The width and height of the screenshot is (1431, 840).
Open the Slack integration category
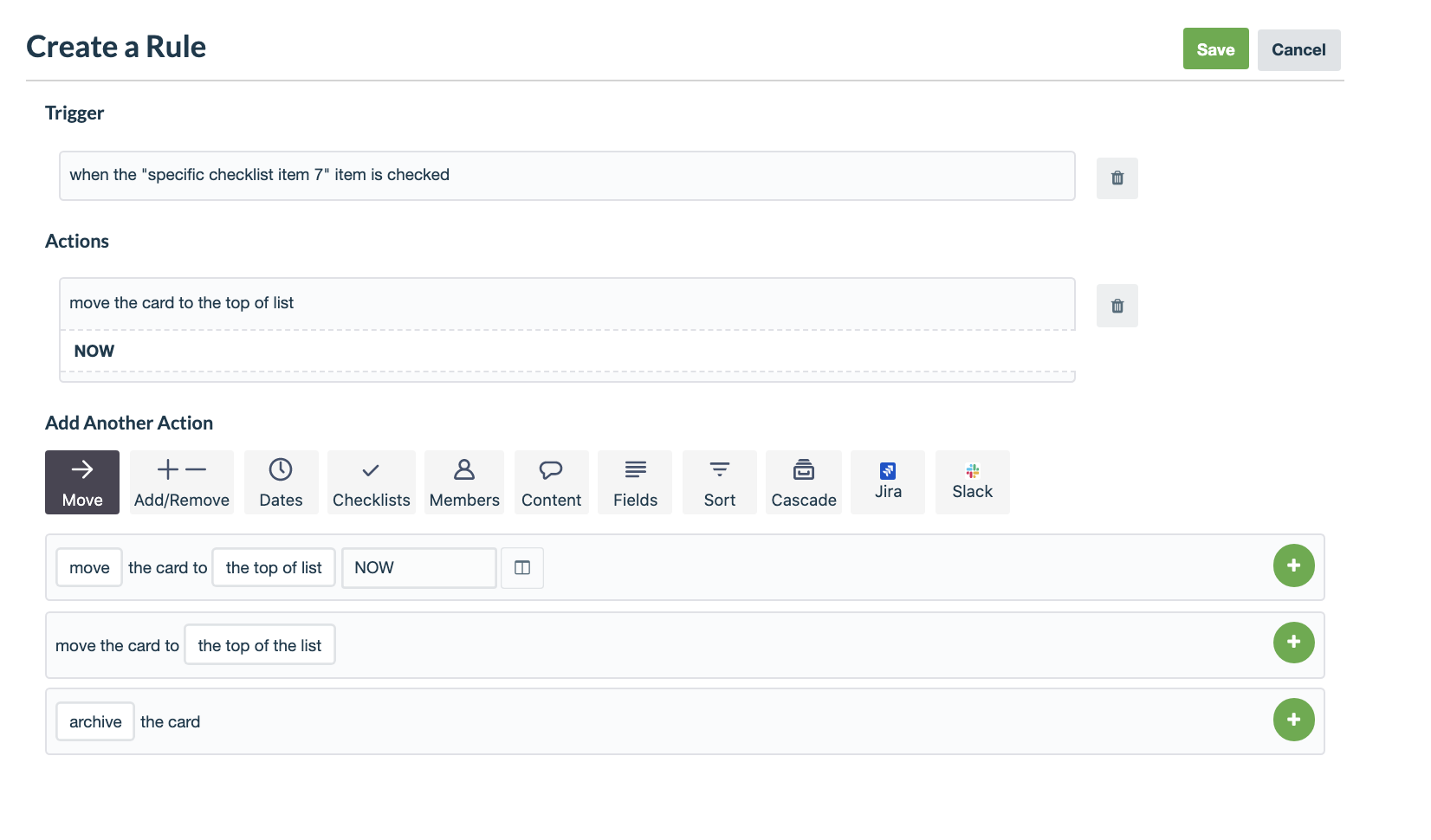point(972,481)
